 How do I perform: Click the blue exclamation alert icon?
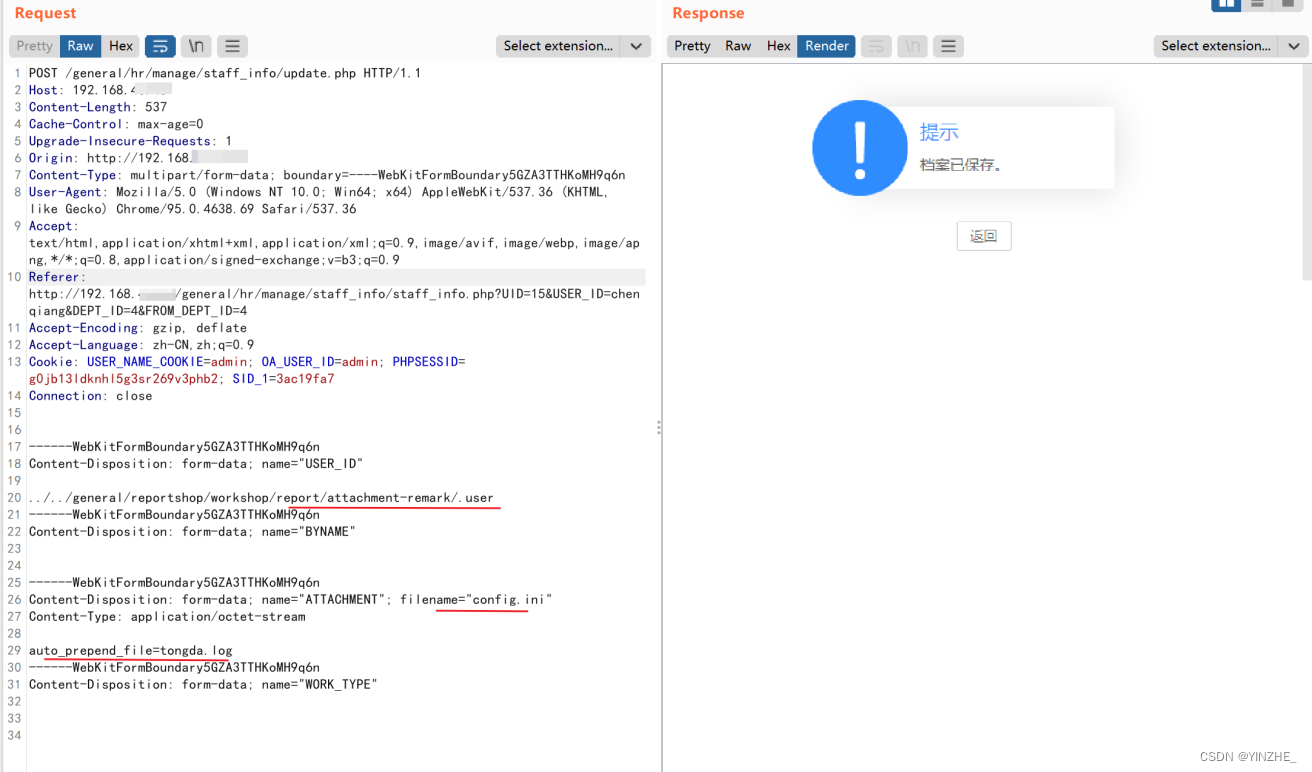[860, 148]
